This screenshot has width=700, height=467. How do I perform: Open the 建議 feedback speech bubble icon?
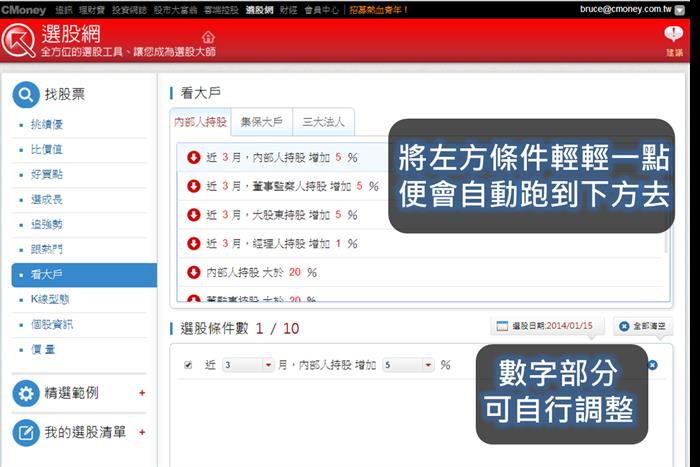[674, 34]
